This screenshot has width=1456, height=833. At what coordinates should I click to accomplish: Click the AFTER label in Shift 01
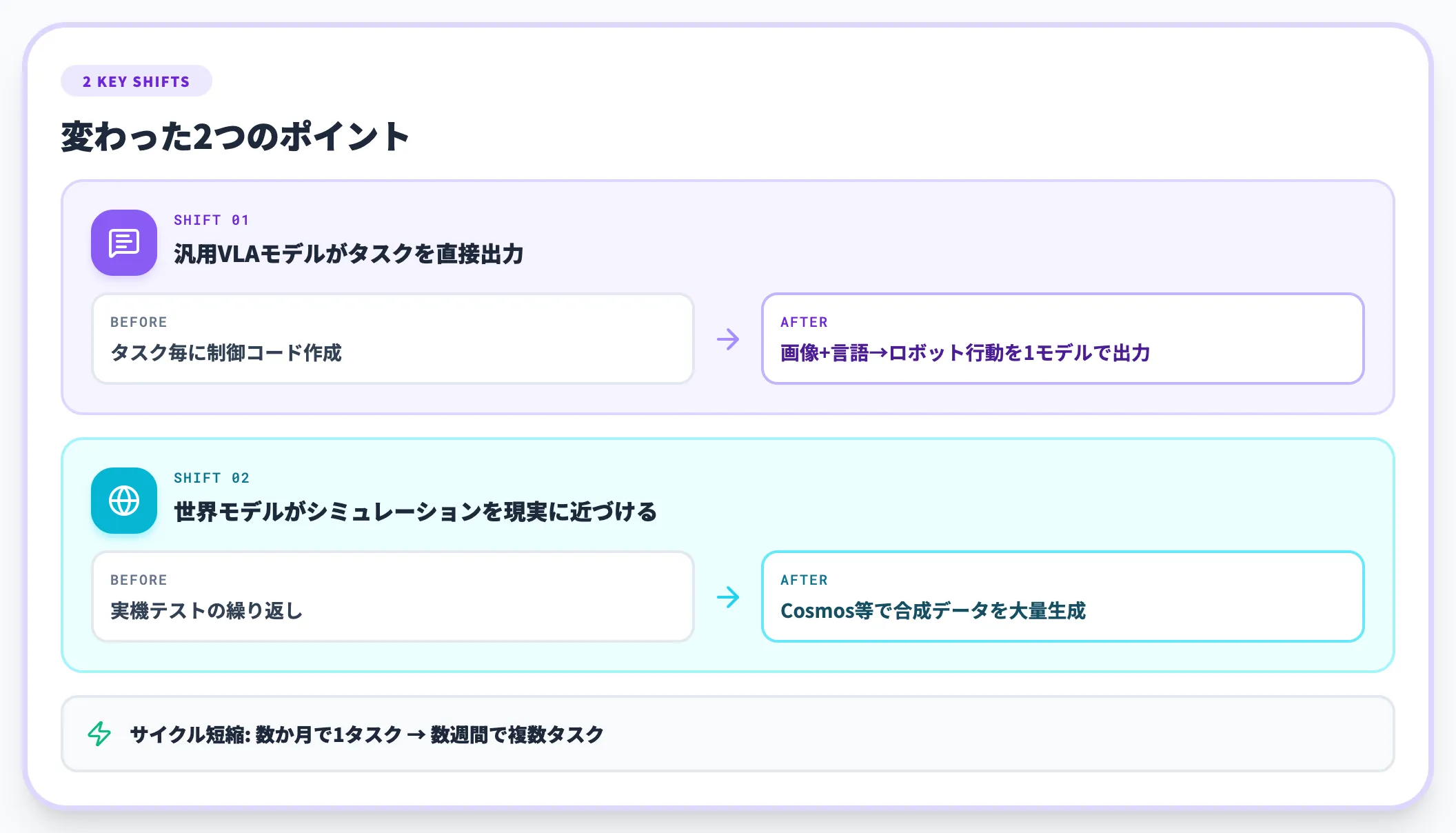coord(804,322)
